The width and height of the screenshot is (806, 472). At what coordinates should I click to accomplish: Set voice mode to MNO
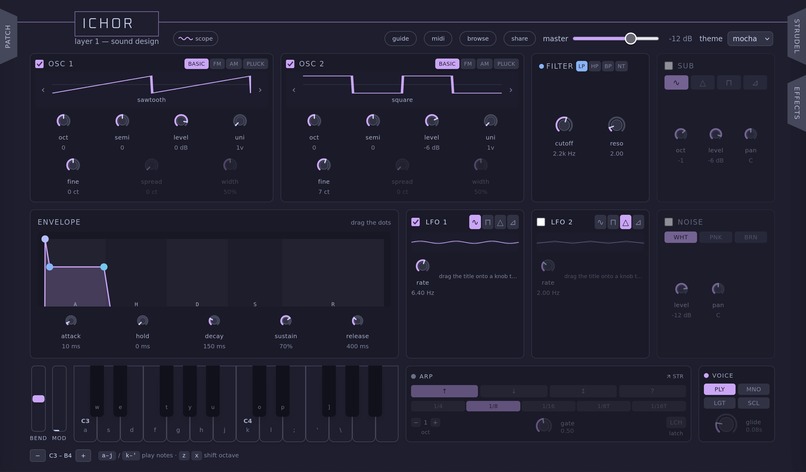pyautogui.click(x=754, y=389)
